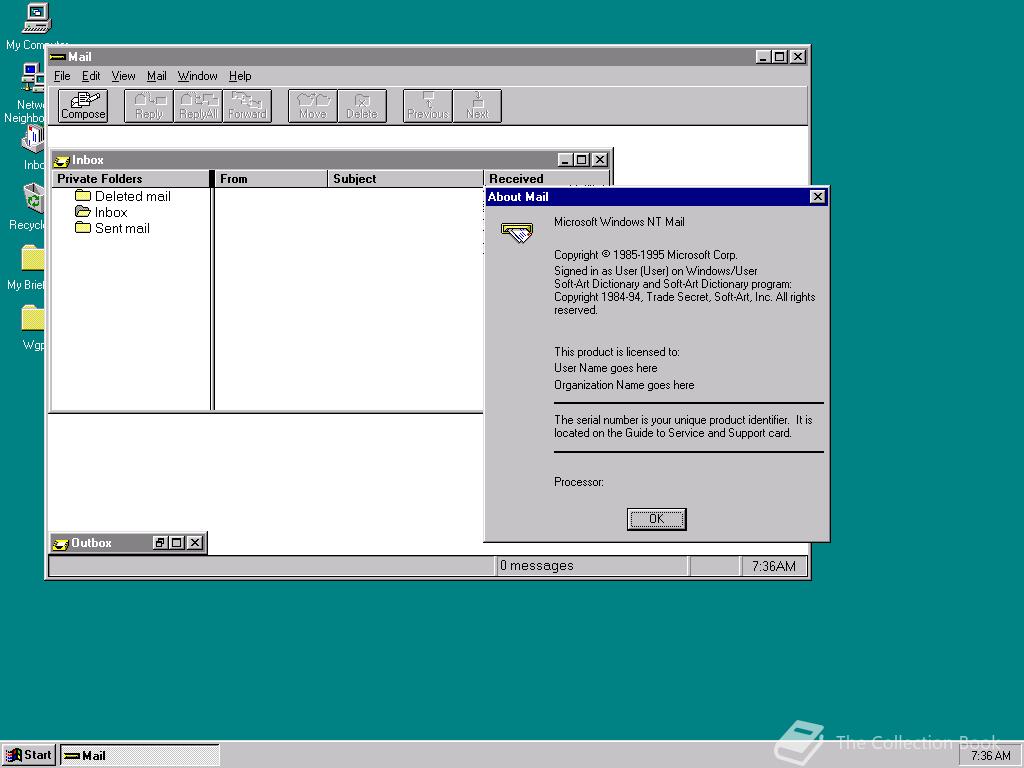1024x768 pixels.
Task: Click 'Organization Name goes here' text
Action: [x=624, y=385]
